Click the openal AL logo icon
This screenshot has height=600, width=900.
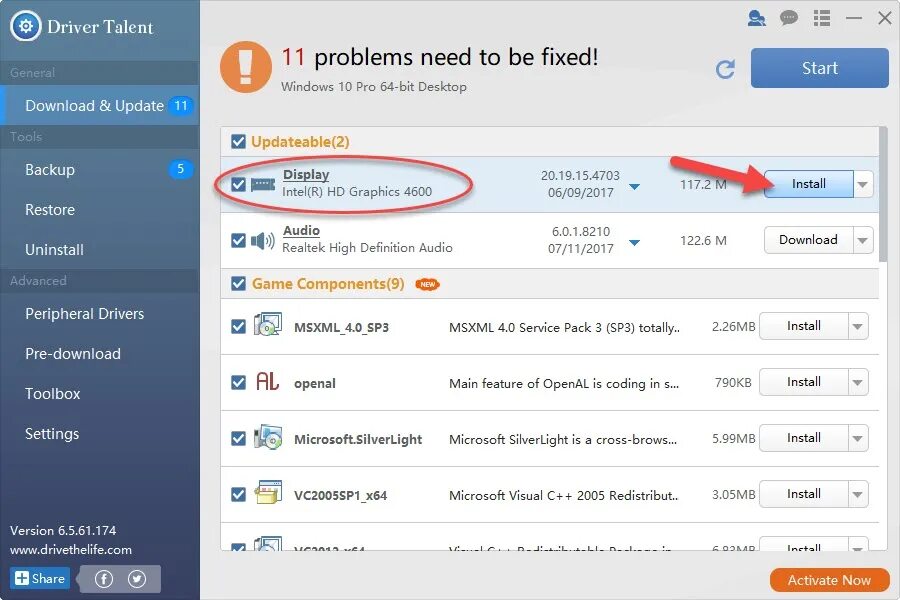(x=267, y=381)
